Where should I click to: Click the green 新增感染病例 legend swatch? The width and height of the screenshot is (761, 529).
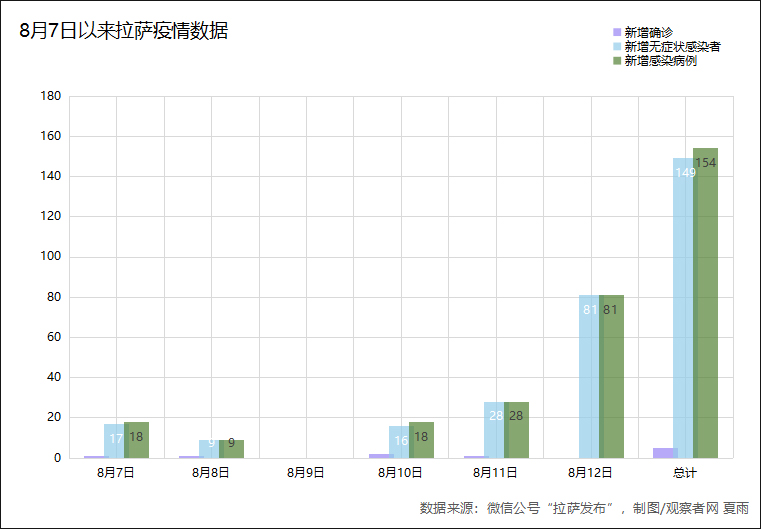617,61
